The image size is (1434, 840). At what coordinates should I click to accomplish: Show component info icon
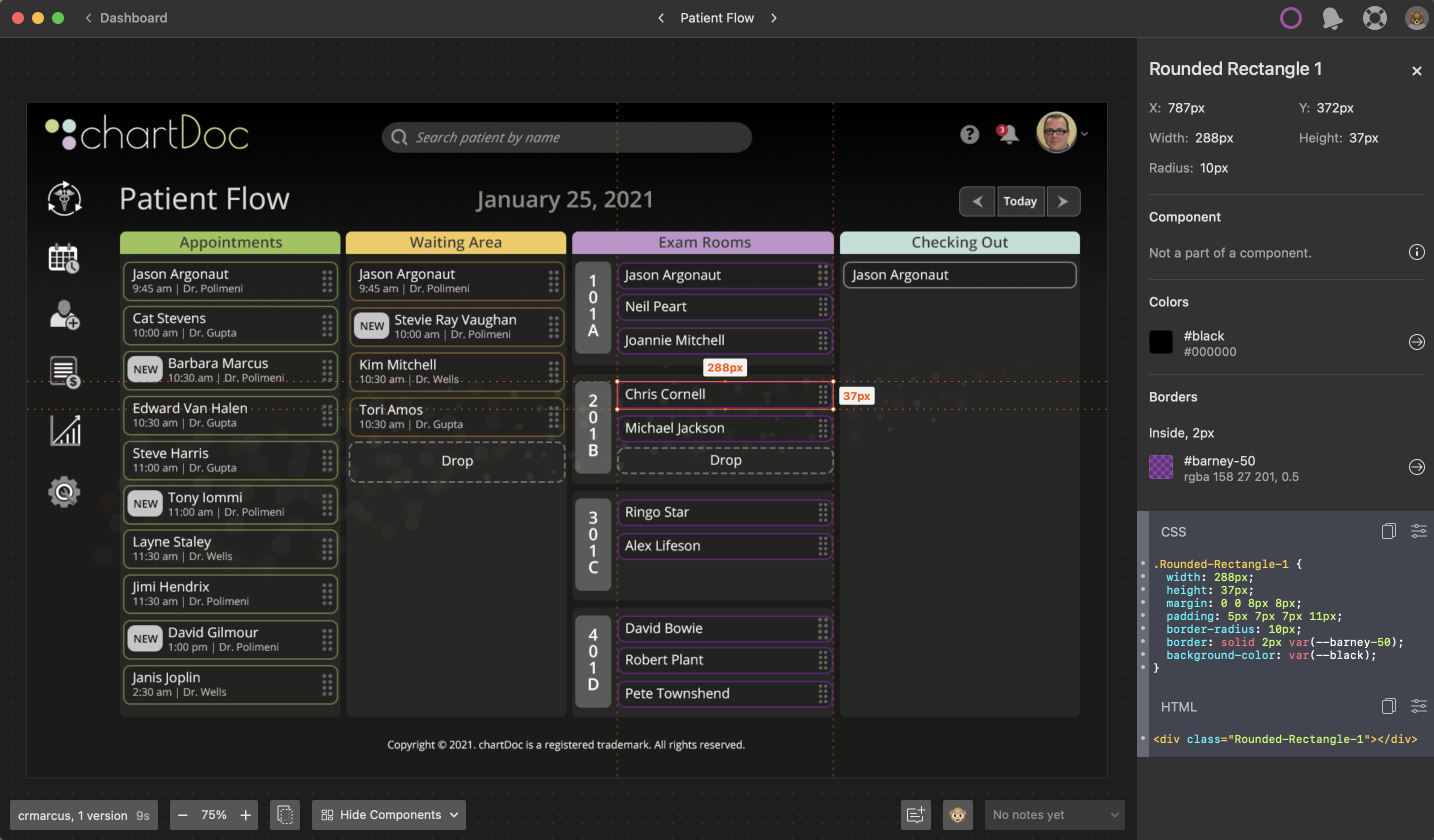pyautogui.click(x=1416, y=252)
